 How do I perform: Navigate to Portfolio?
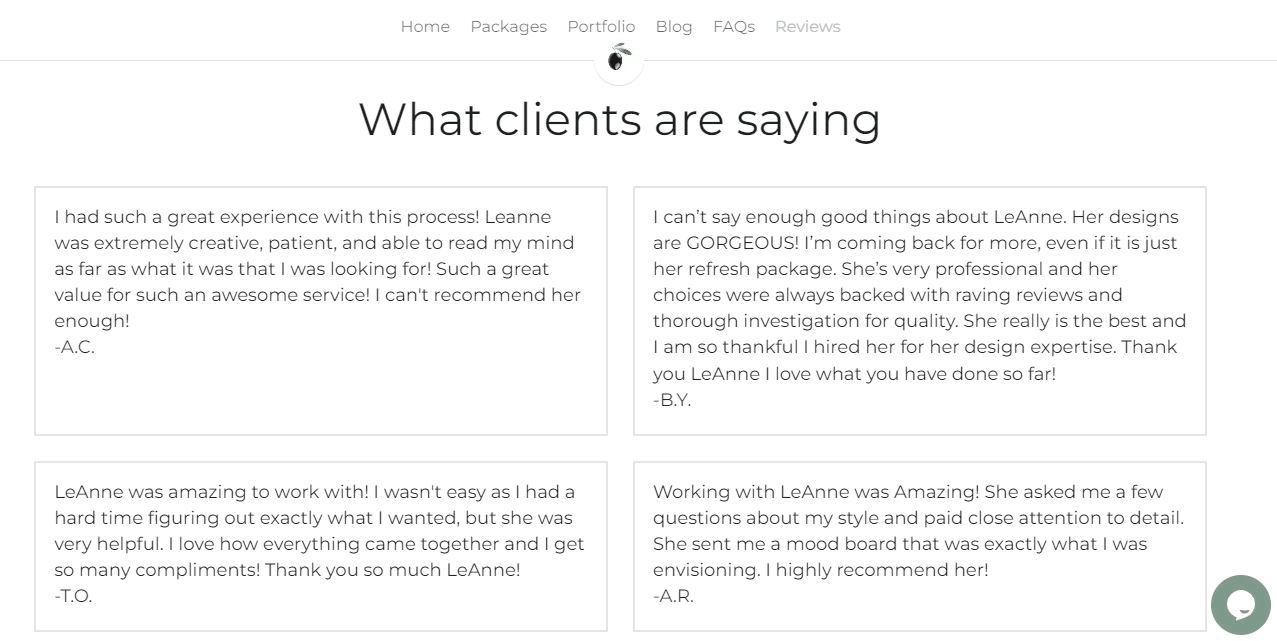(601, 27)
